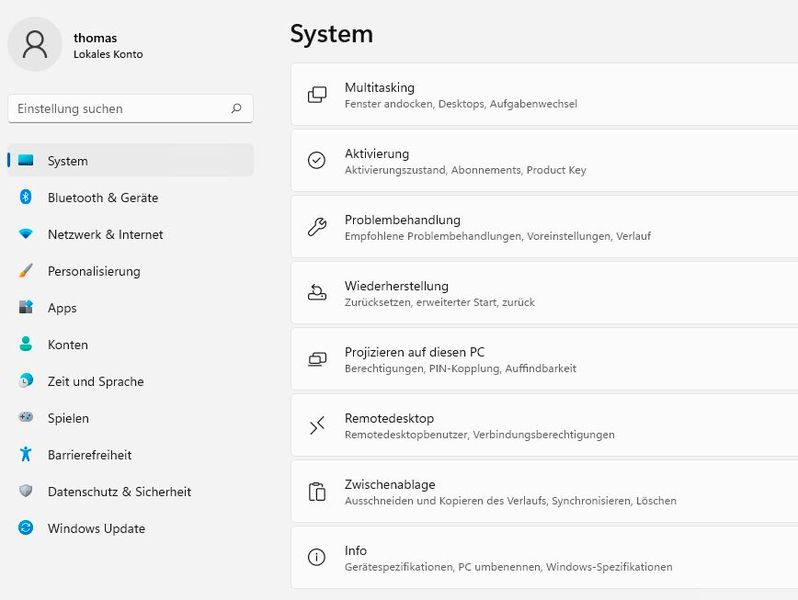Click the Aktivierung checkmark circle icon
798x600 pixels.
pos(317,160)
